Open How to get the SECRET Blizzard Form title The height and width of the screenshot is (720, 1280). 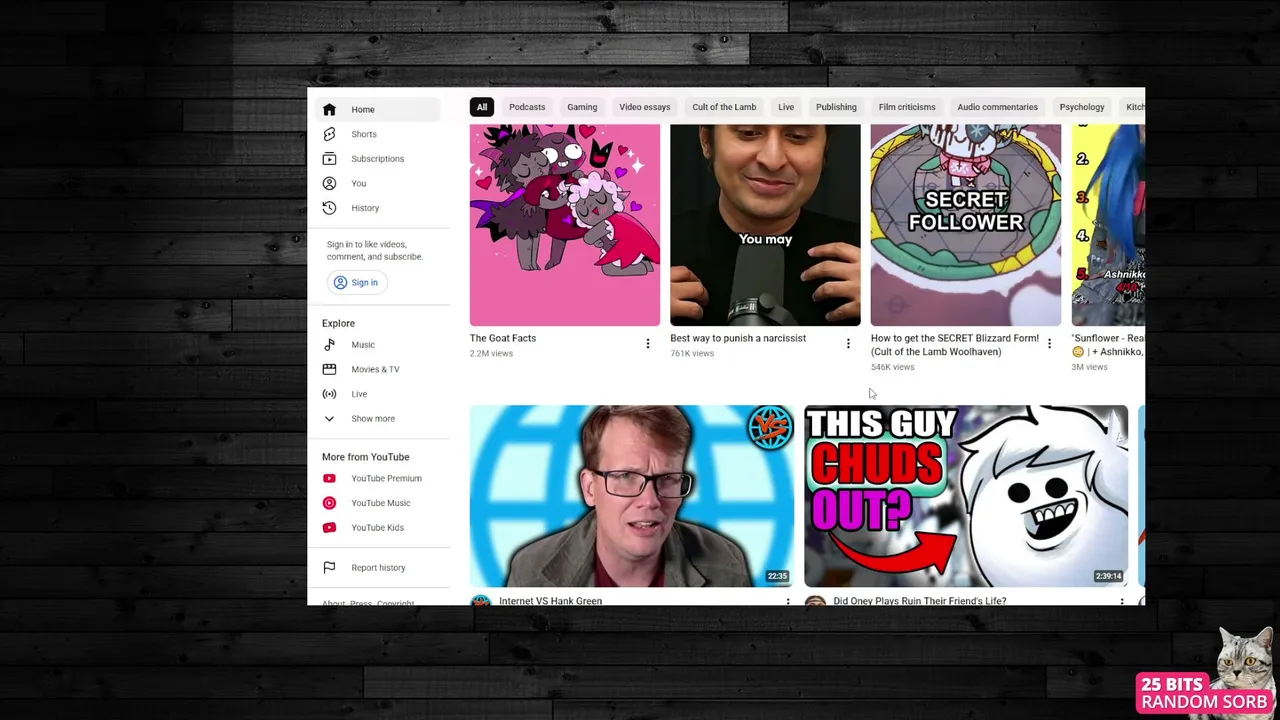[x=955, y=345]
